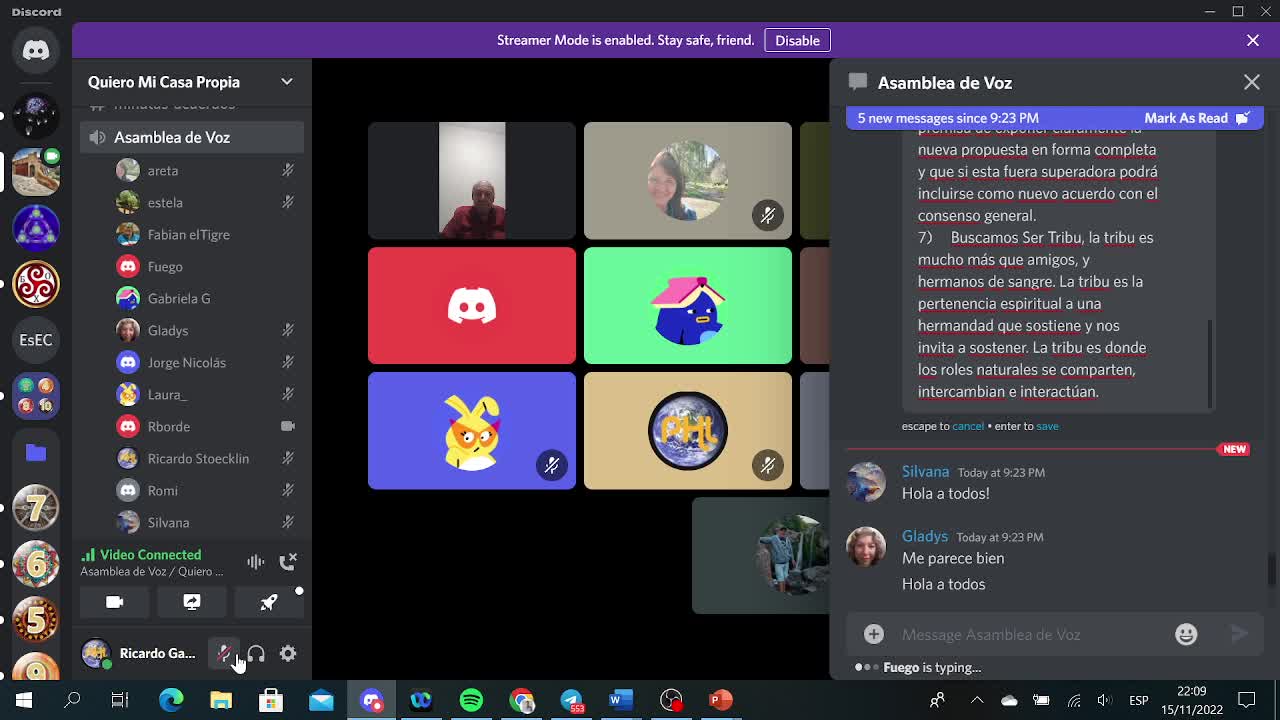Screen dimensions: 1280x720
Task: Open Windows Start menu
Action: click(24, 700)
